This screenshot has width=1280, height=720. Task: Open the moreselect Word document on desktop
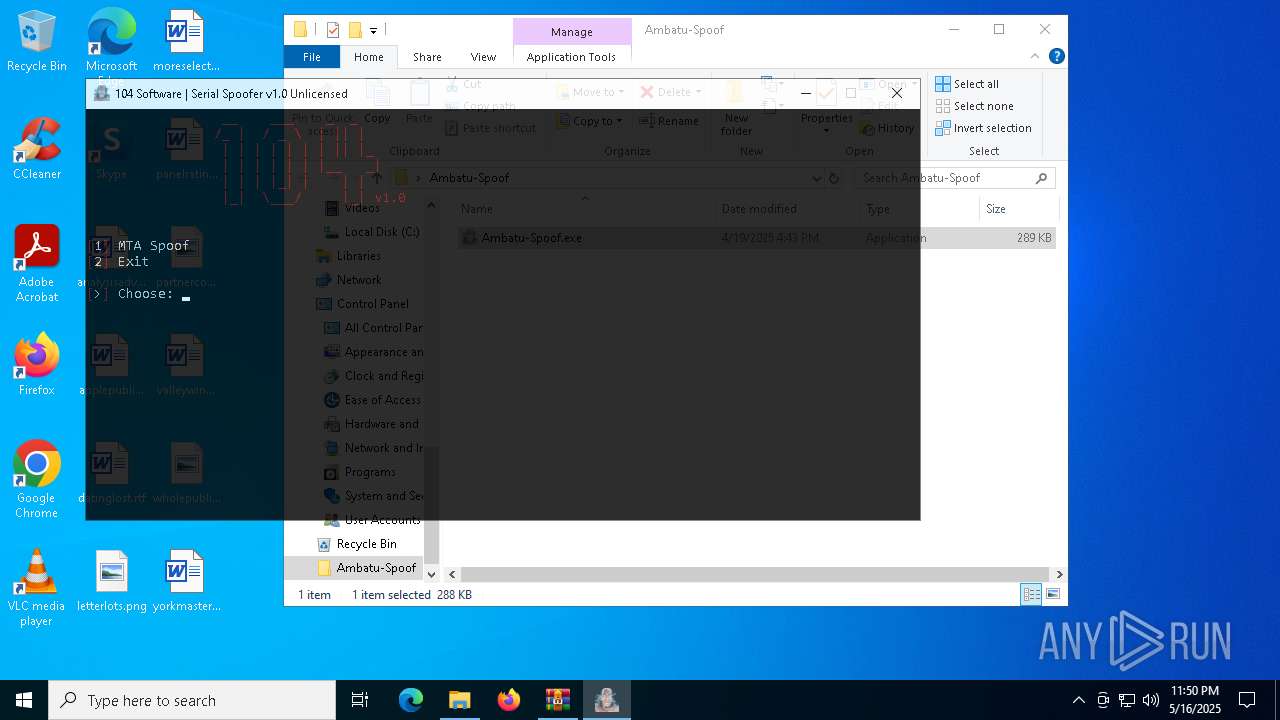point(186,42)
